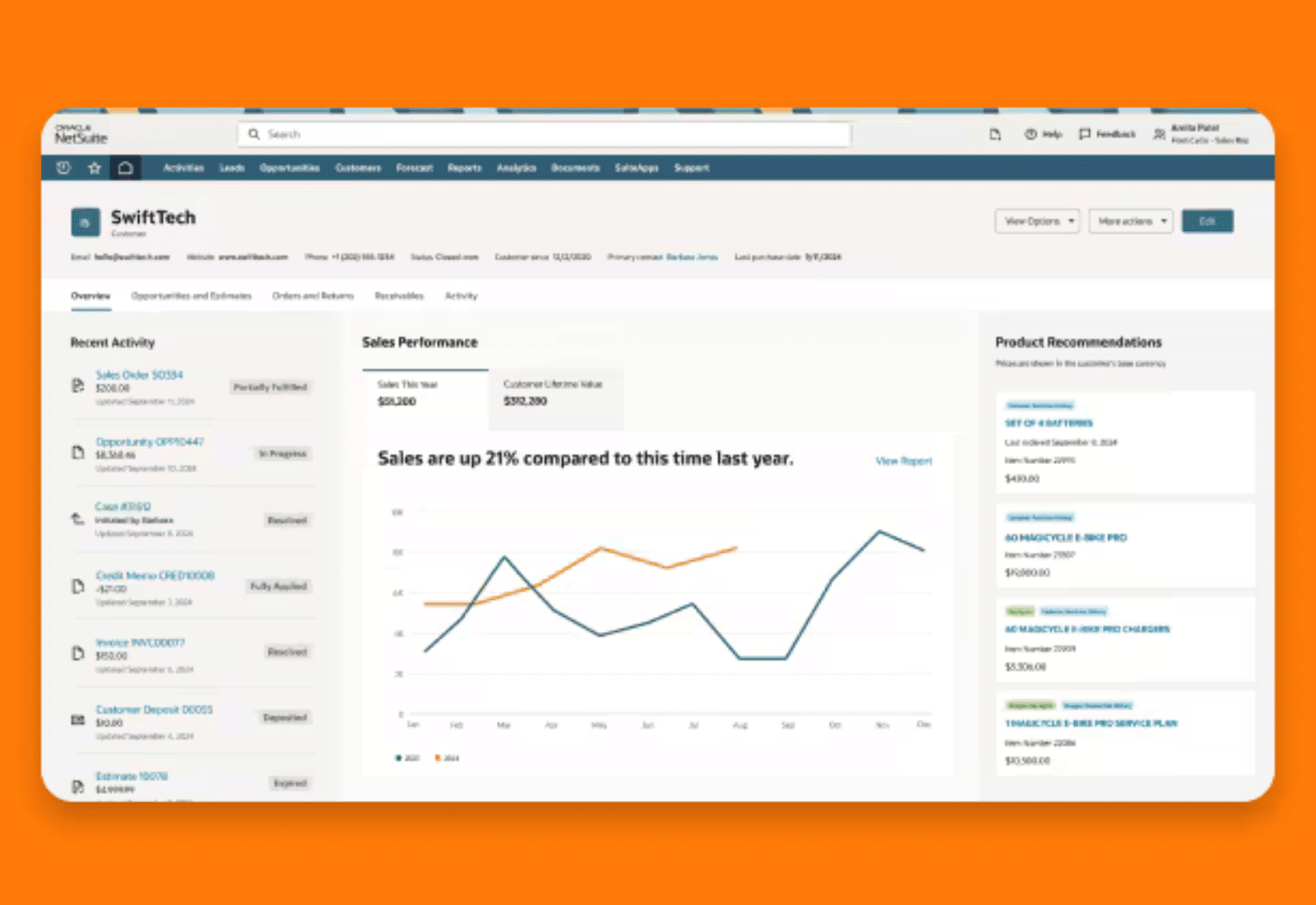
Task: Switch to Opportunities and Estimates tab
Action: 192,296
